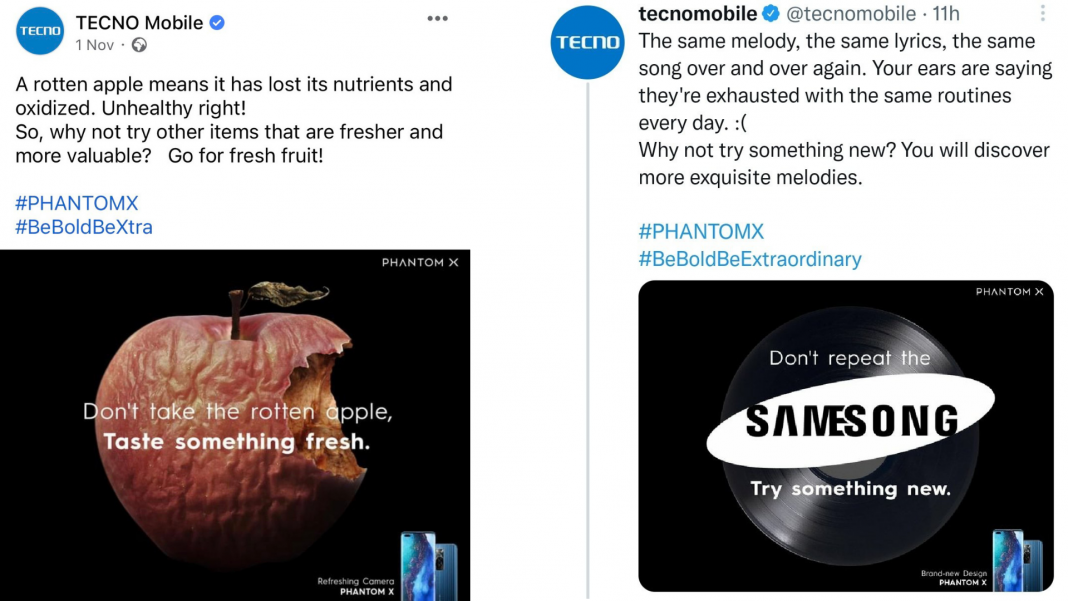
Task: Open the #BeBoldBeExtraordinary hashtag
Action: [x=750, y=259]
